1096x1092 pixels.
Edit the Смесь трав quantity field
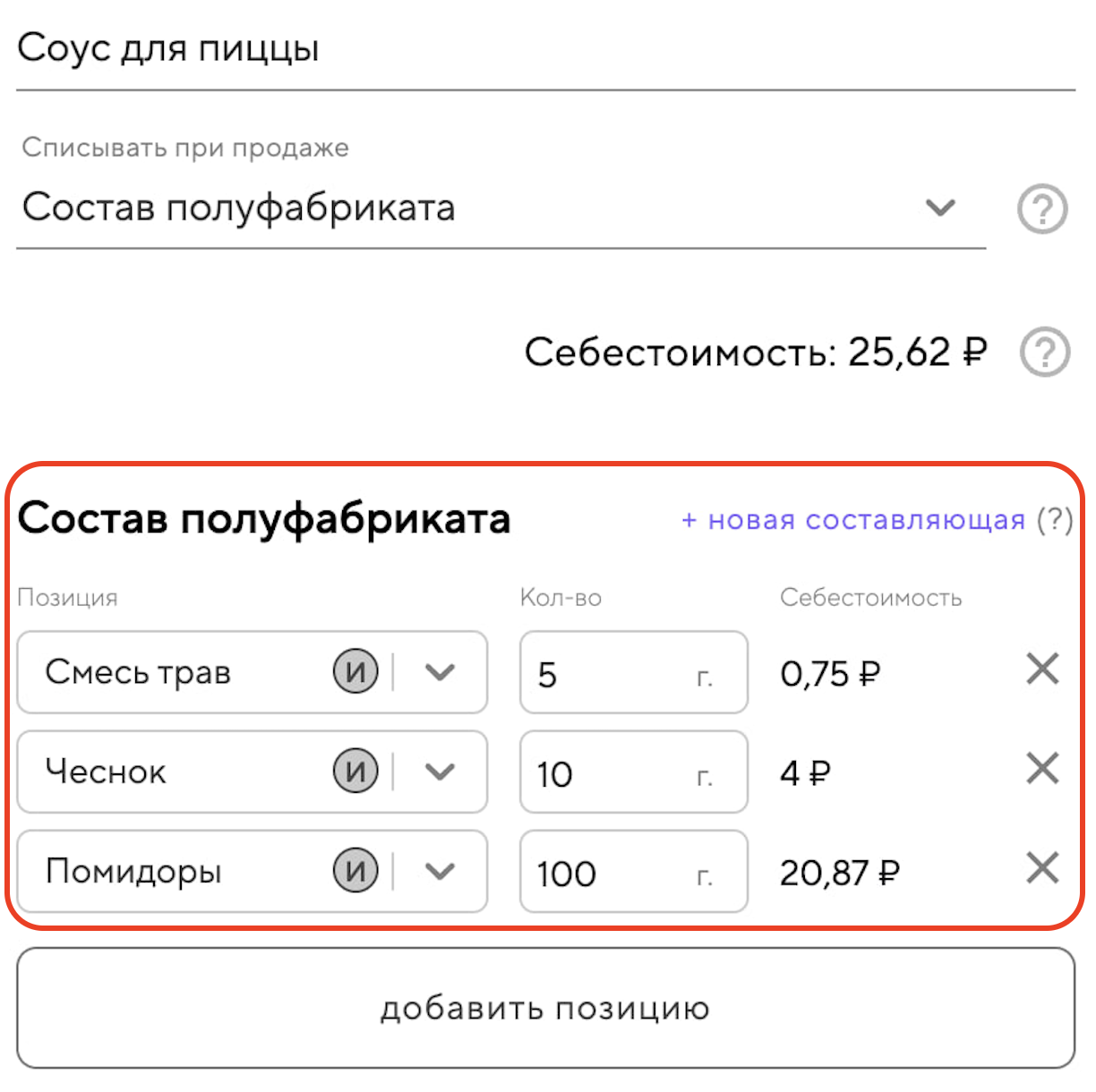[609, 673]
